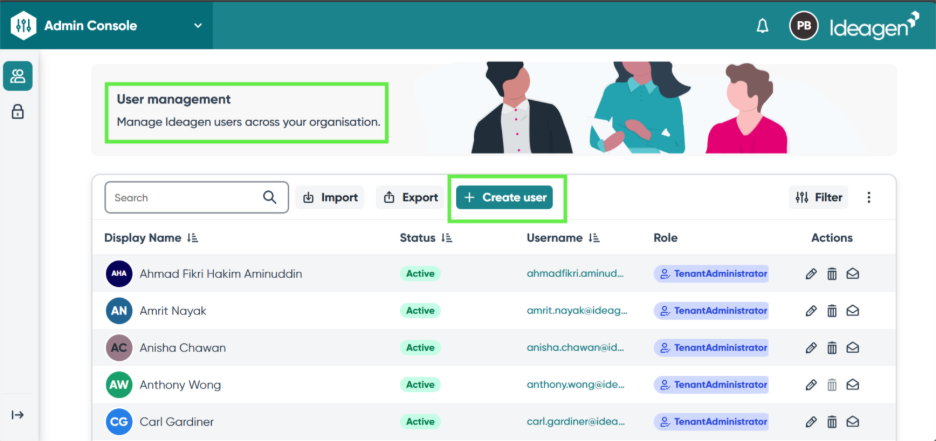936x441 pixels.
Task: Delete Amrit Nayak using trash icon
Action: click(x=832, y=311)
